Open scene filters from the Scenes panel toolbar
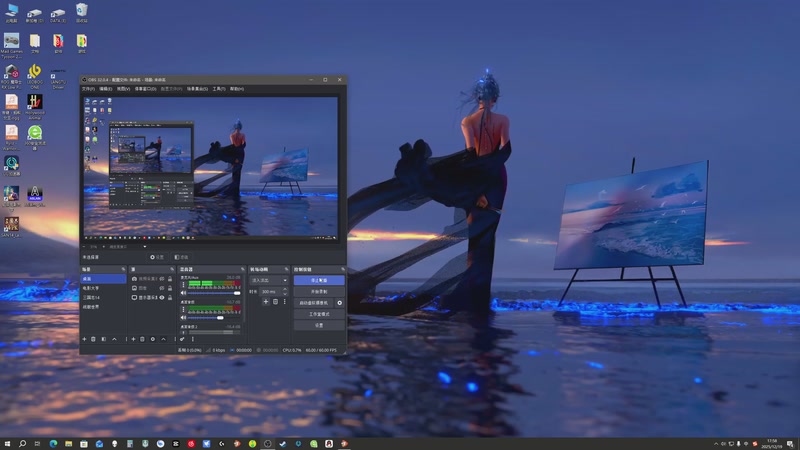This screenshot has height=450, width=800. click(104, 339)
